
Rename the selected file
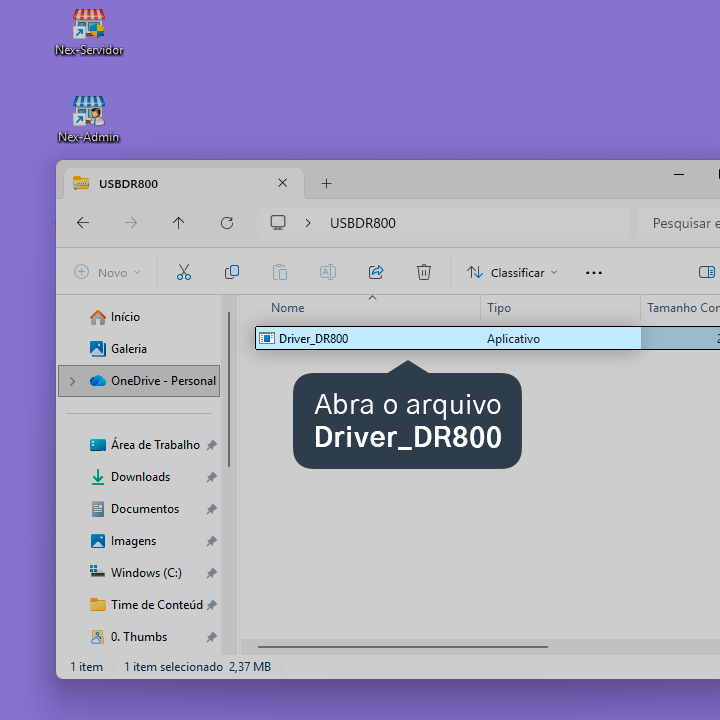(x=328, y=272)
